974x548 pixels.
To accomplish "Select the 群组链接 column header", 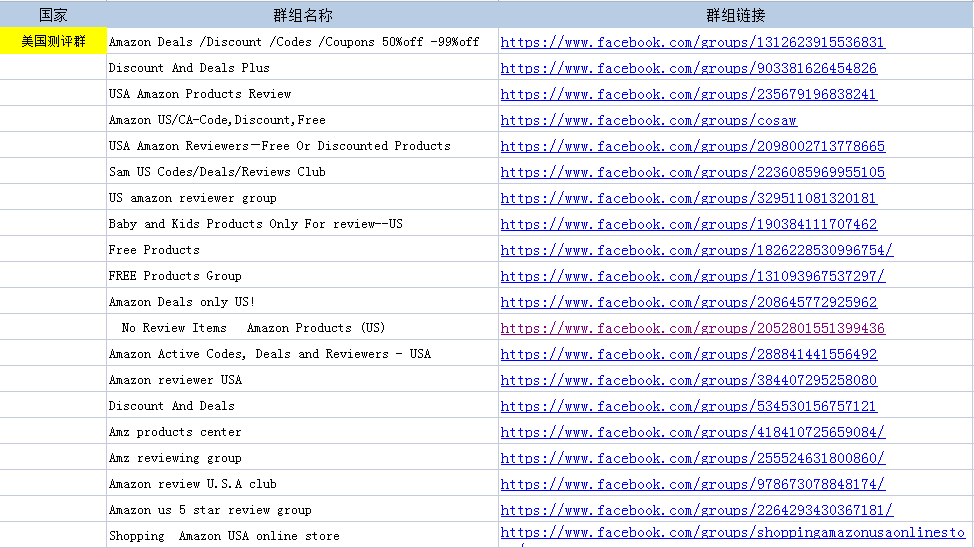I will [x=735, y=15].
